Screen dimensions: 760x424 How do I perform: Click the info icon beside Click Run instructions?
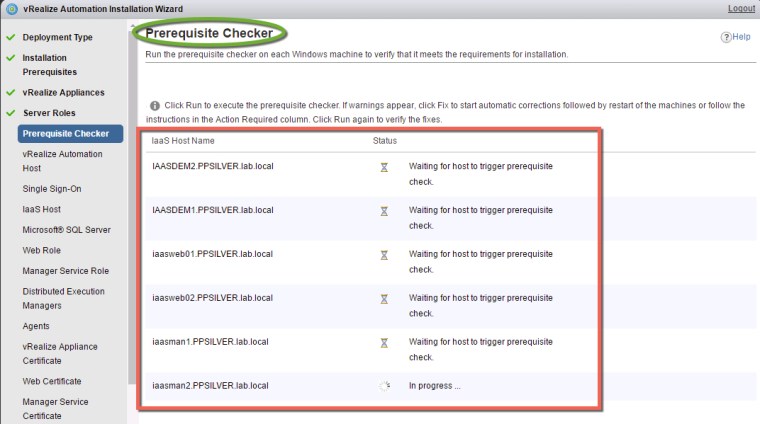tap(155, 106)
